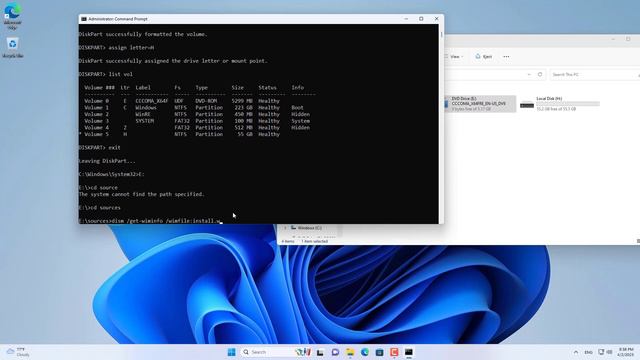Image resolution: width=640 pixels, height=360 pixels.
Task: Open the Recycle Bin desktop icon
Action: coord(12,48)
